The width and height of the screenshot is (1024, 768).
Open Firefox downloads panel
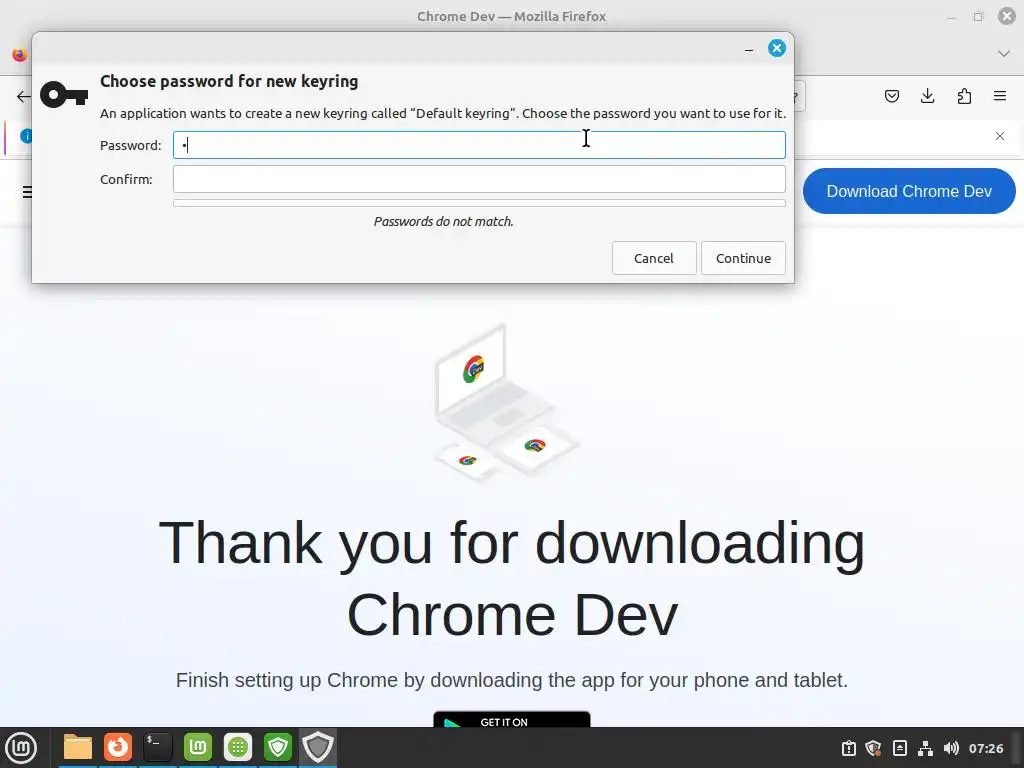click(x=927, y=97)
